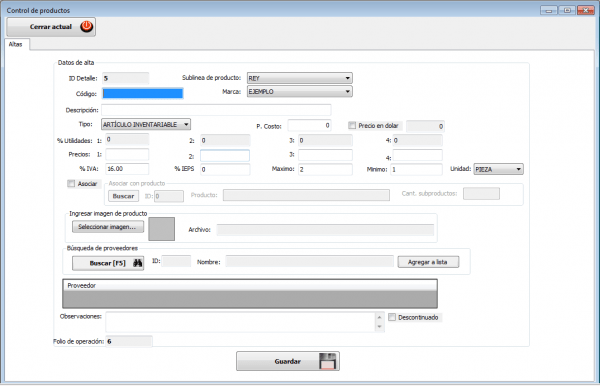Click the red power icon on Cerrar actual
This screenshot has width=600, height=386.
[x=86, y=26]
